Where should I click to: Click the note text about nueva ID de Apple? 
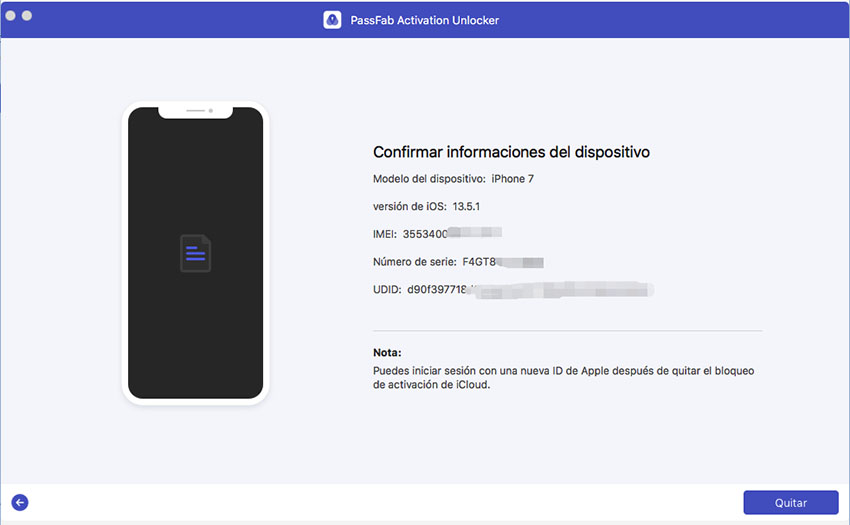pyautogui.click(x=563, y=377)
